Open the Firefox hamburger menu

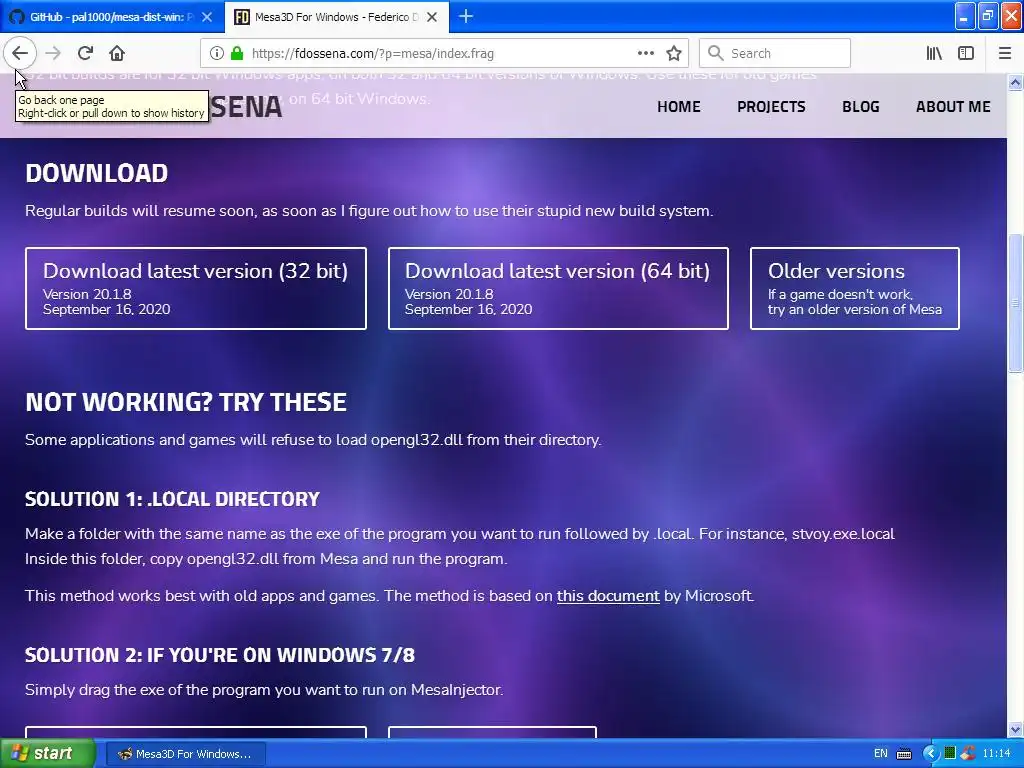coord(1005,53)
